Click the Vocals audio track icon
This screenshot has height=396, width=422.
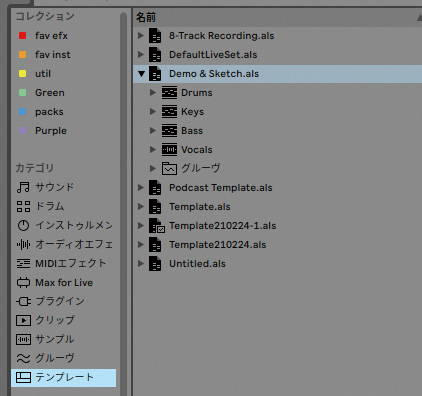click(x=169, y=150)
